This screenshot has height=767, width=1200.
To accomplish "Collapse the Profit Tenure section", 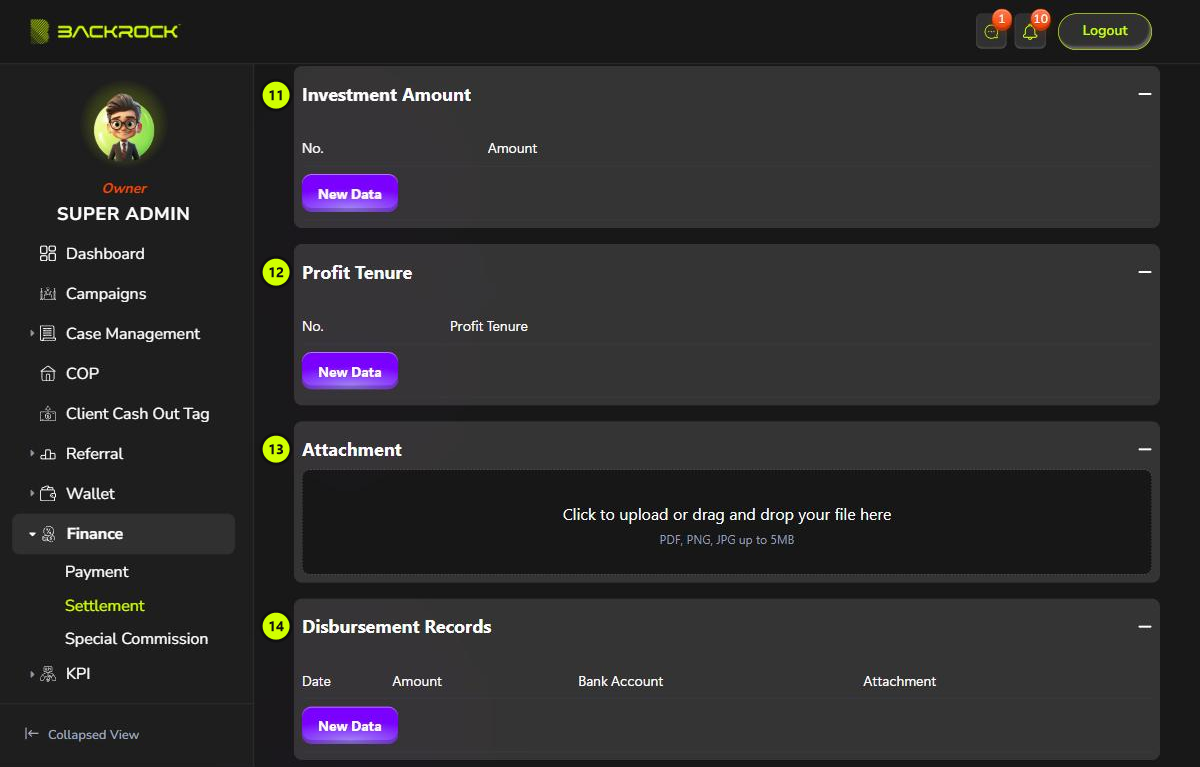I will click(1145, 272).
